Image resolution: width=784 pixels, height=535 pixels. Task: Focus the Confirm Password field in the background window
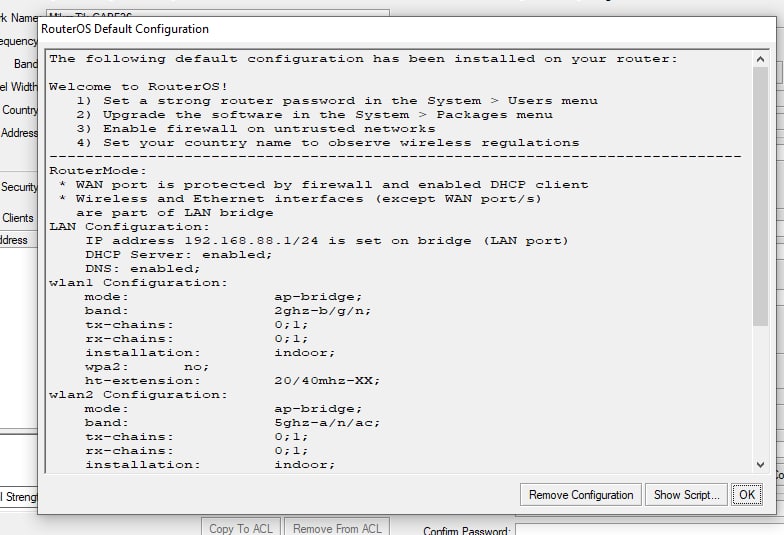pyautogui.click(x=649, y=530)
